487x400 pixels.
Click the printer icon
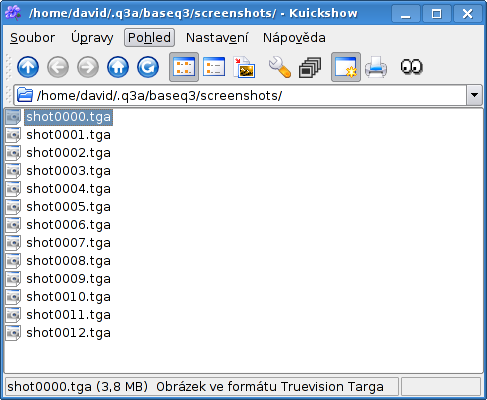point(376,67)
